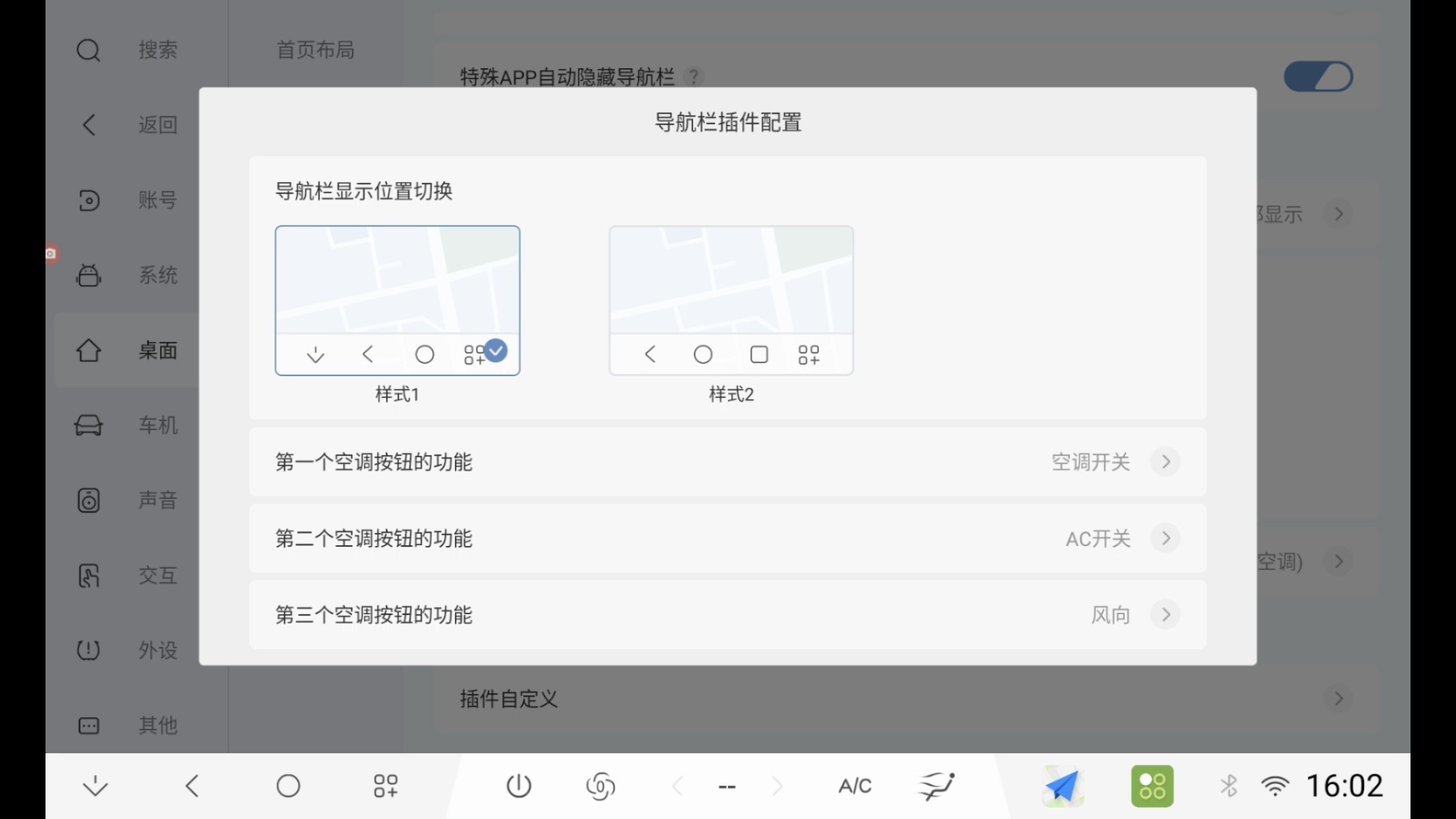Screen dimensions: 1456x819
Task: Toggle the air conditioner power icon
Action: [x=519, y=786]
